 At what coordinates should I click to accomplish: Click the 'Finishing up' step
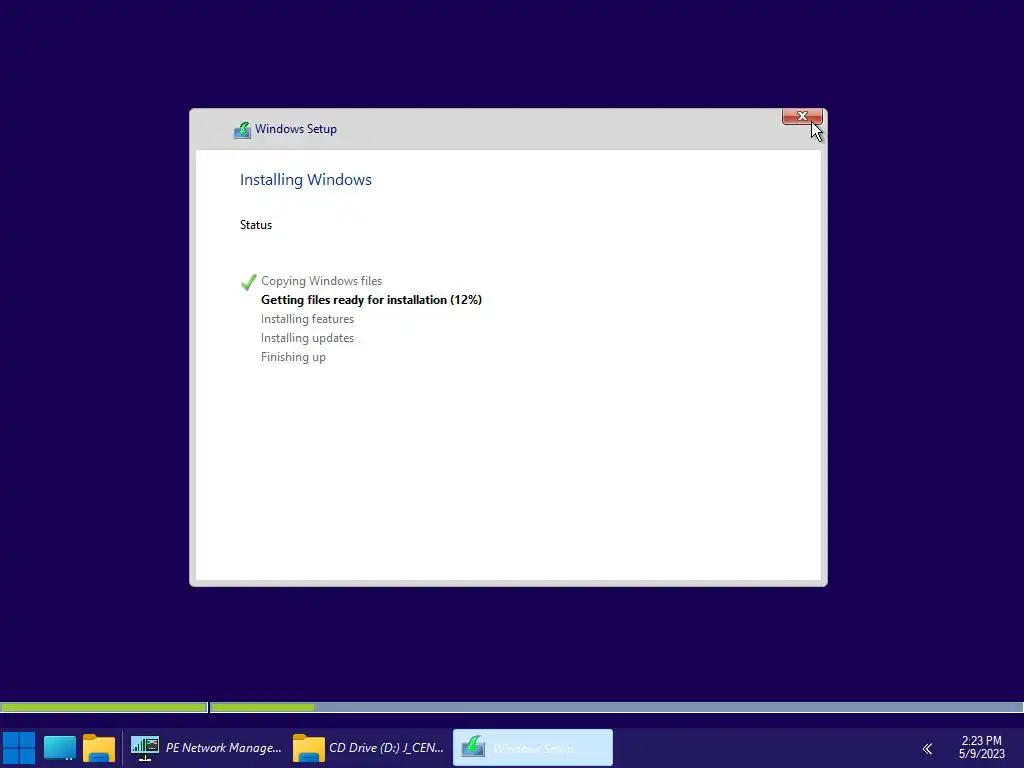point(293,357)
